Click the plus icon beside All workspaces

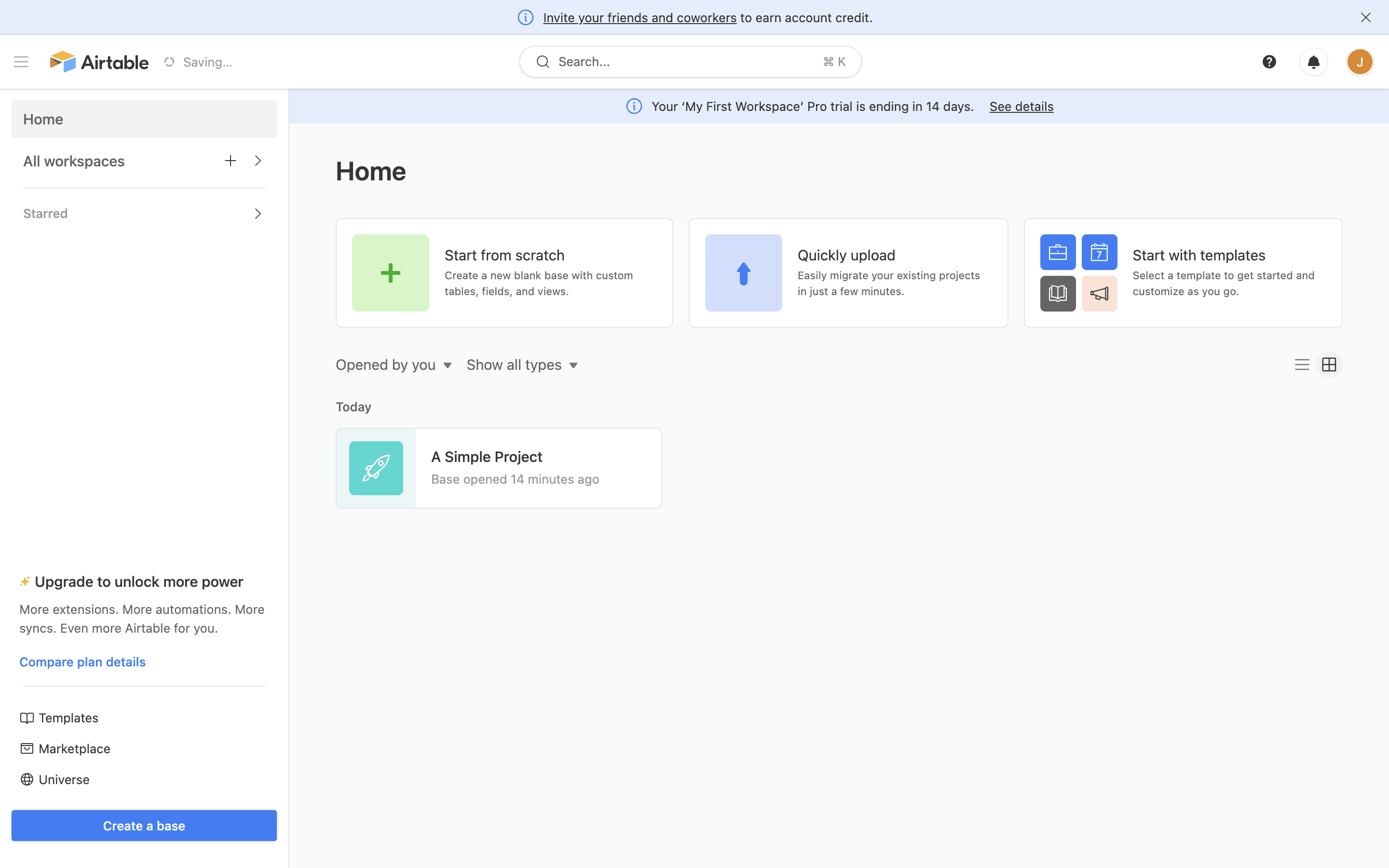coord(230,161)
